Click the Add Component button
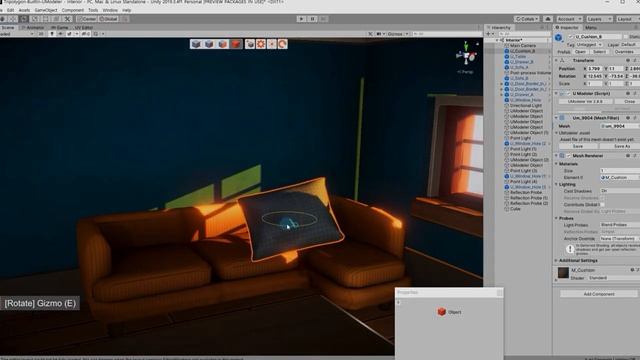 coord(599,294)
